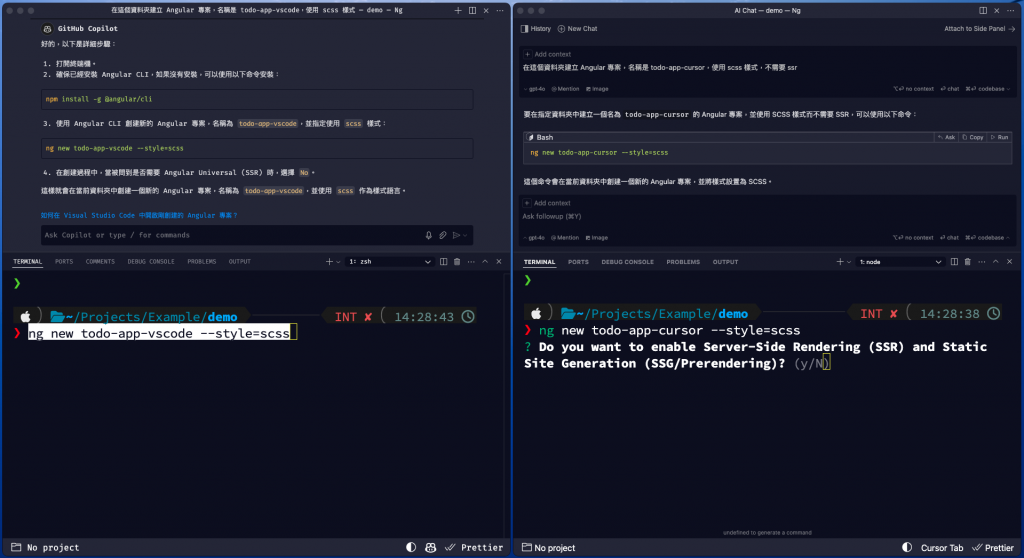Maximize the left terminal panel with the caret
Image resolution: width=1024 pixels, height=558 pixels.
(x=485, y=261)
